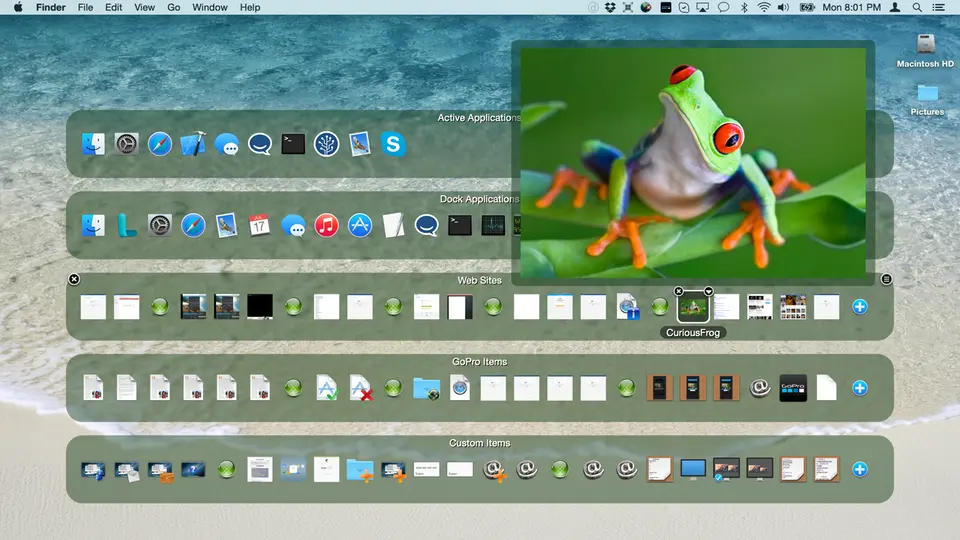Expand the CuriousFrog item dropdown arrow
This screenshot has width=960, height=540.
coord(709,291)
